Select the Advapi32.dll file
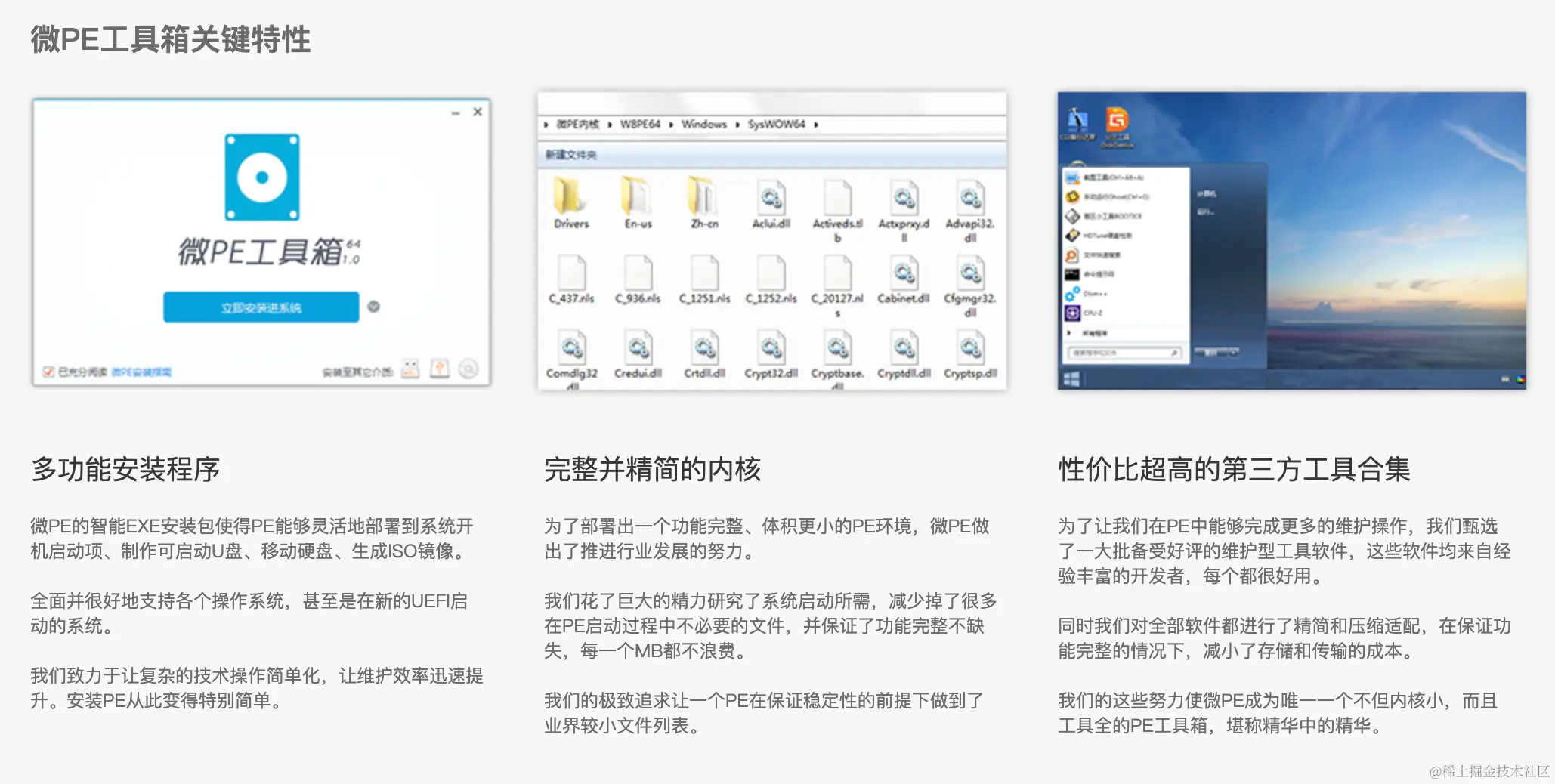This screenshot has height=784, width=1555. (970, 211)
